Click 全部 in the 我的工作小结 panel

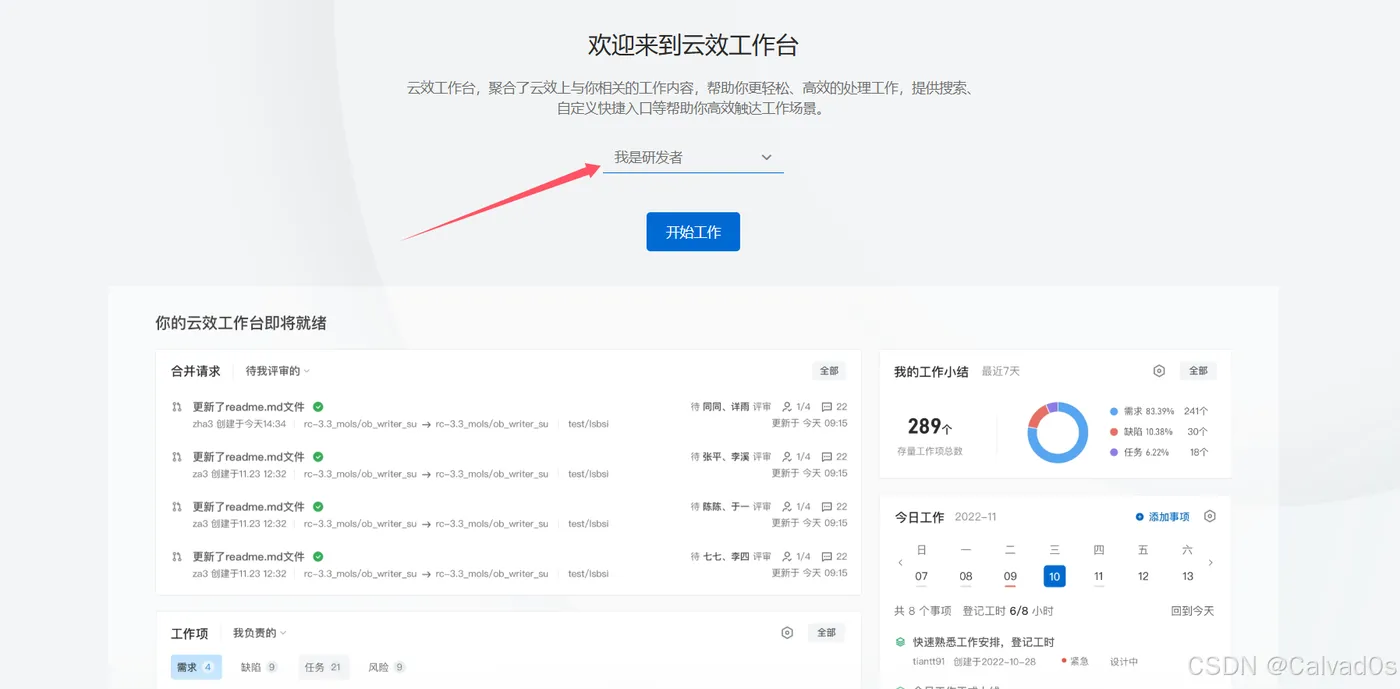point(1198,371)
